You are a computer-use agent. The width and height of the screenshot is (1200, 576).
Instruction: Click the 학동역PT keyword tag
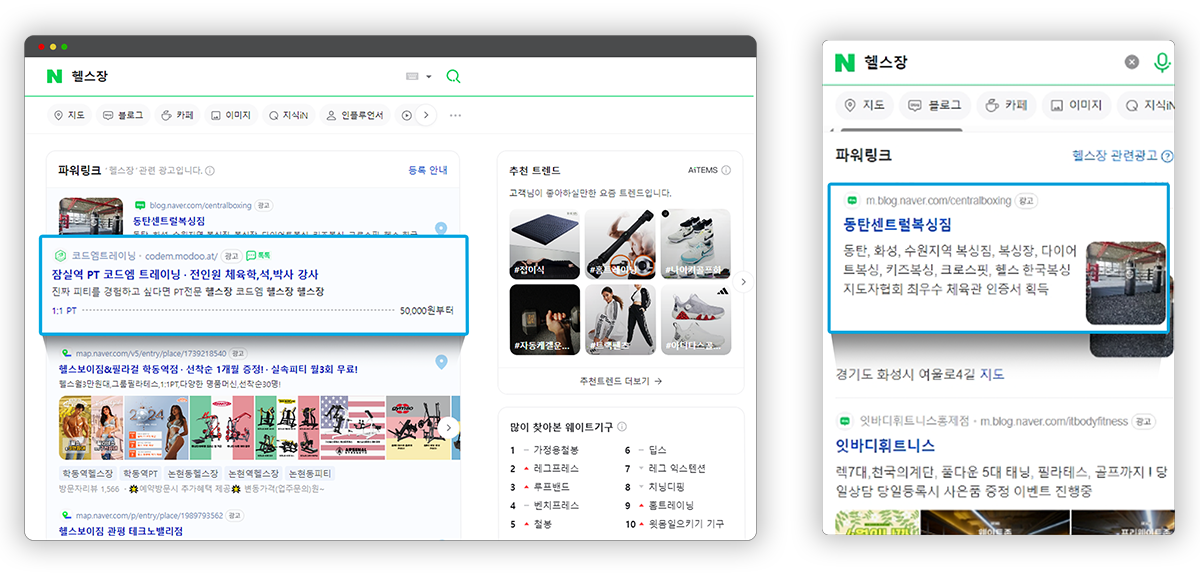(139, 473)
